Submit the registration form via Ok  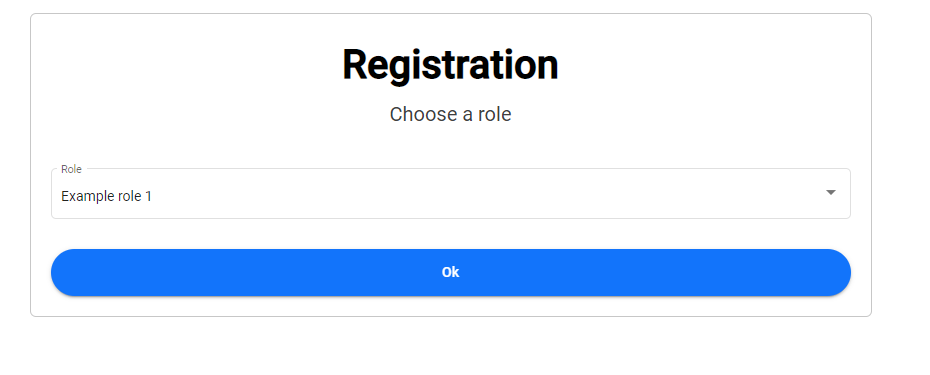click(x=451, y=272)
